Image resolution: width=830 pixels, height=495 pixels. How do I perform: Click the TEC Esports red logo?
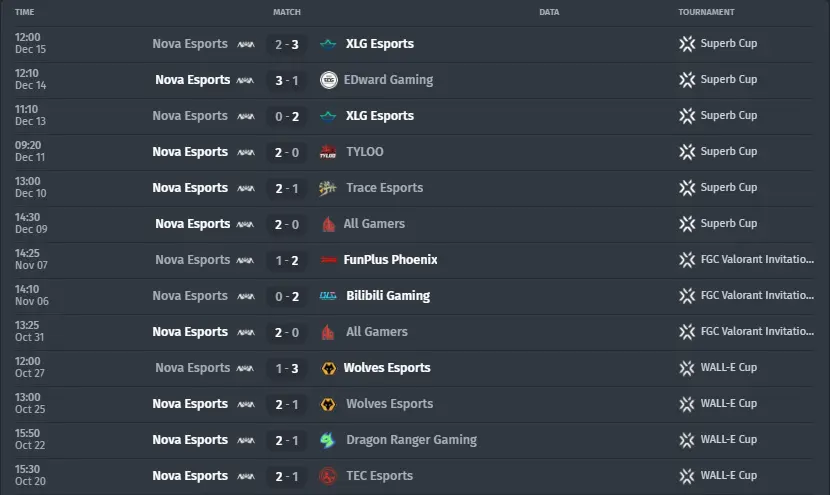(328, 476)
